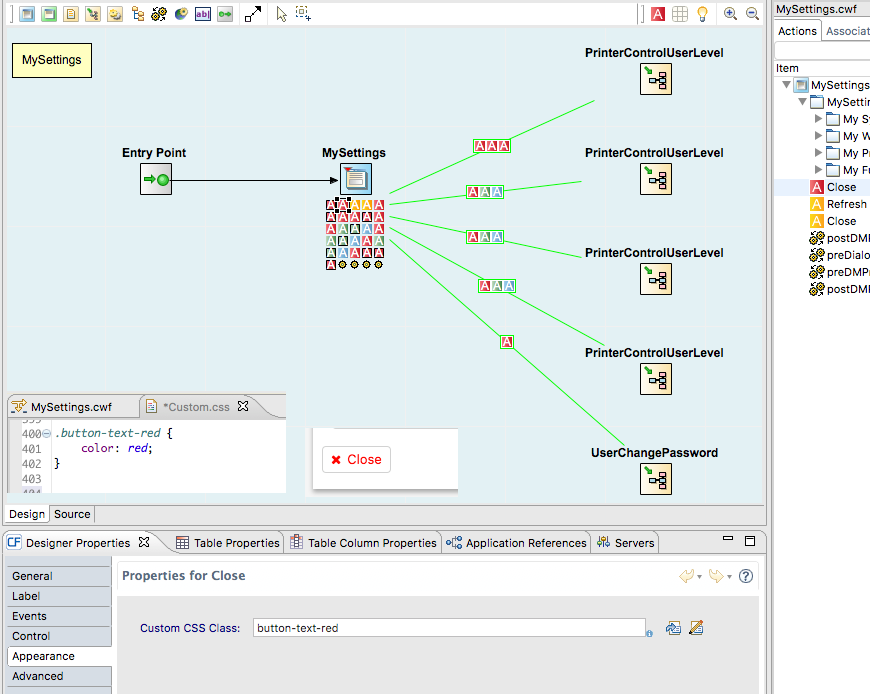This screenshot has width=870, height=694.
Task: Click the light bulb hints icon
Action: coord(702,14)
